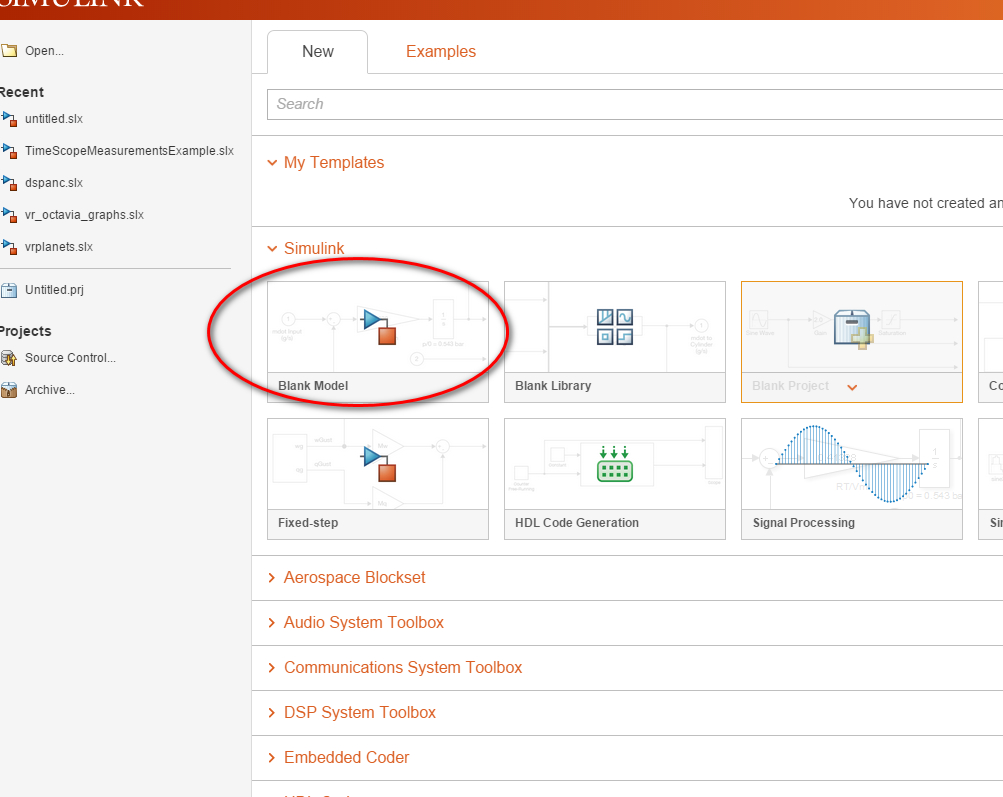Open recent file vrplanets.slx
Viewport: 1003px width, 797px height.
[x=59, y=247]
